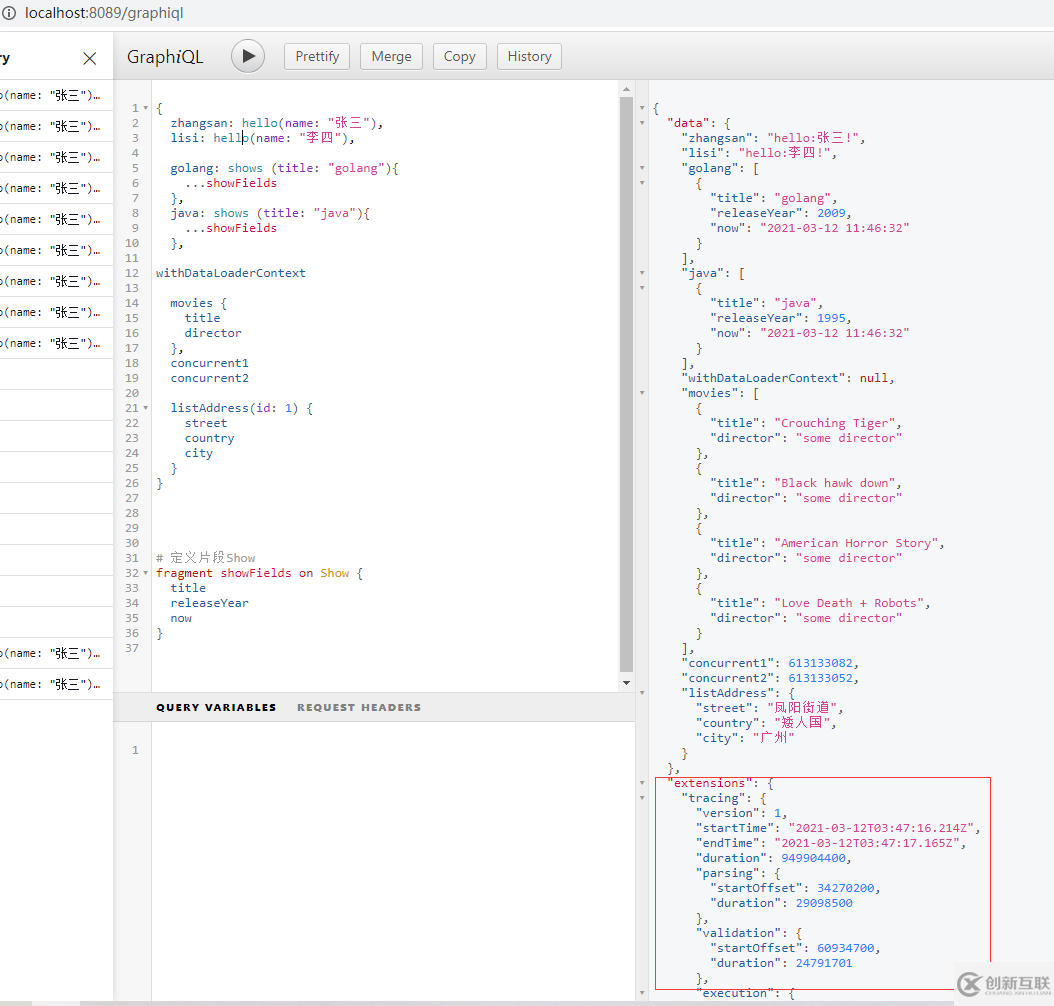Fold the showFields fragment at line 32

click(146, 573)
